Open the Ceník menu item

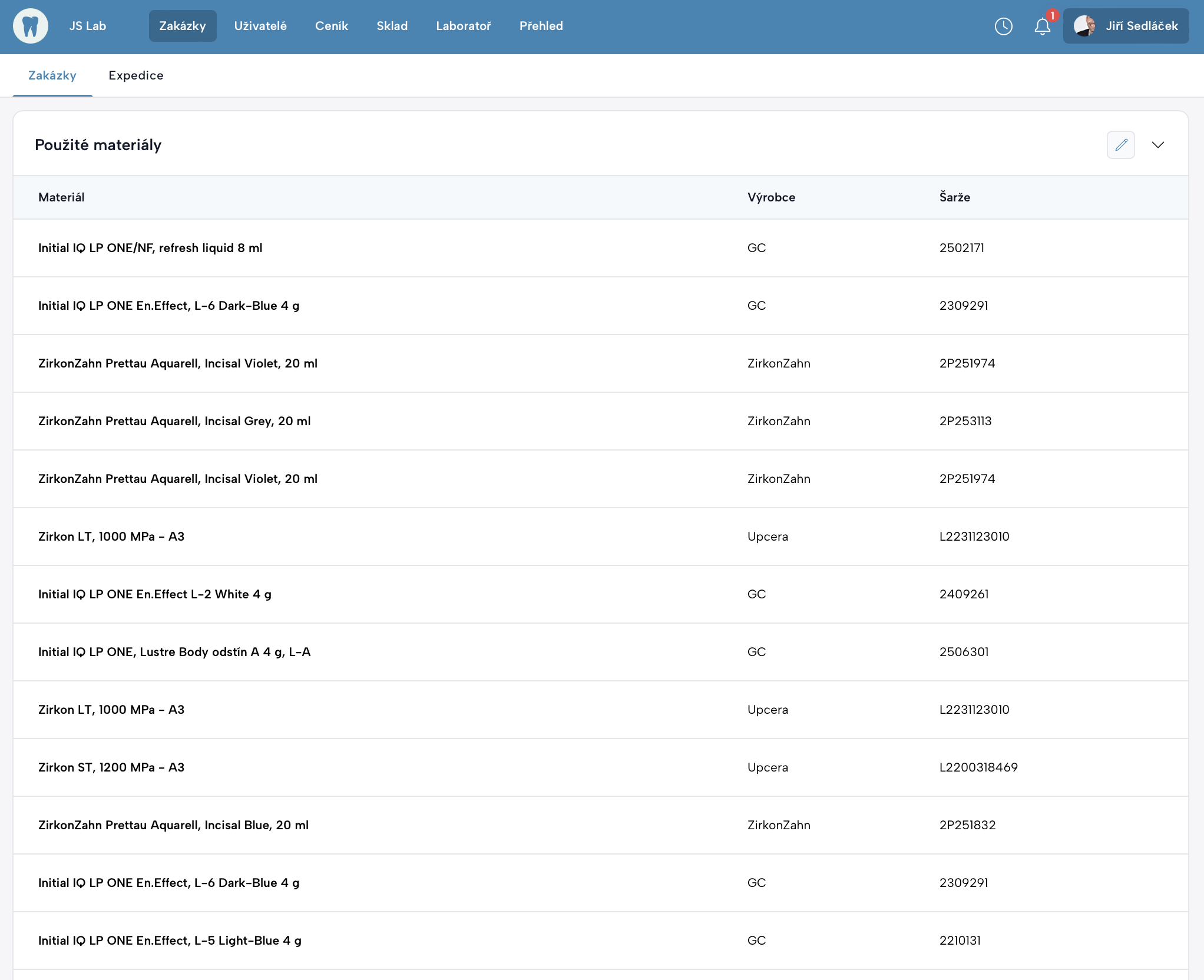coord(332,26)
